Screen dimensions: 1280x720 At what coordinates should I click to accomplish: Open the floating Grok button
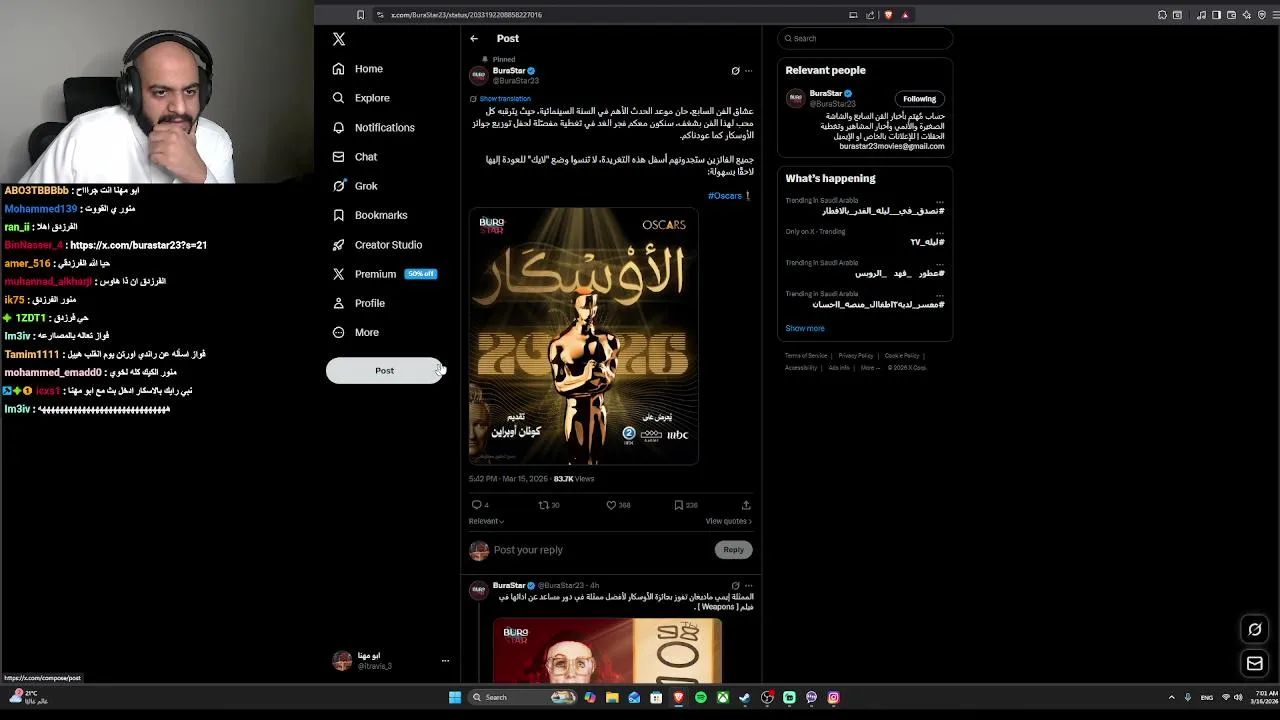pyautogui.click(x=1255, y=629)
